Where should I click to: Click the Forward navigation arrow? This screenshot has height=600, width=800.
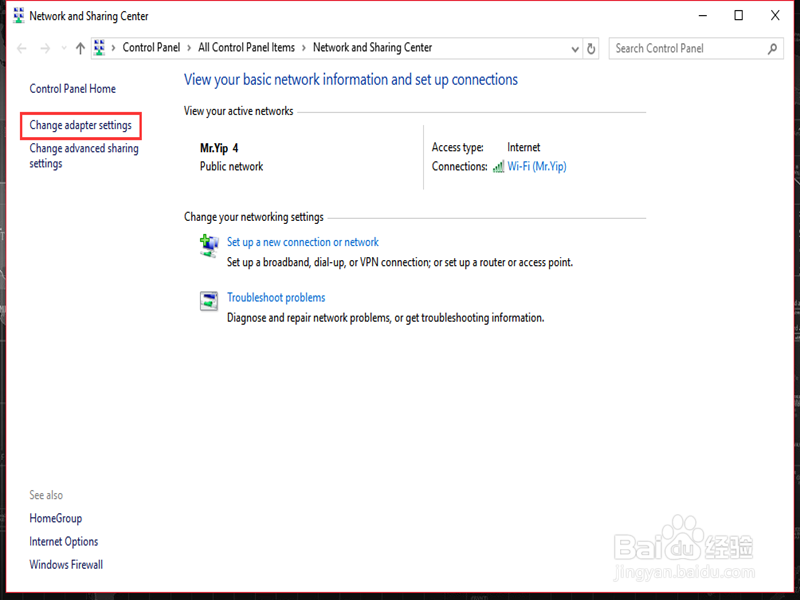coord(45,48)
